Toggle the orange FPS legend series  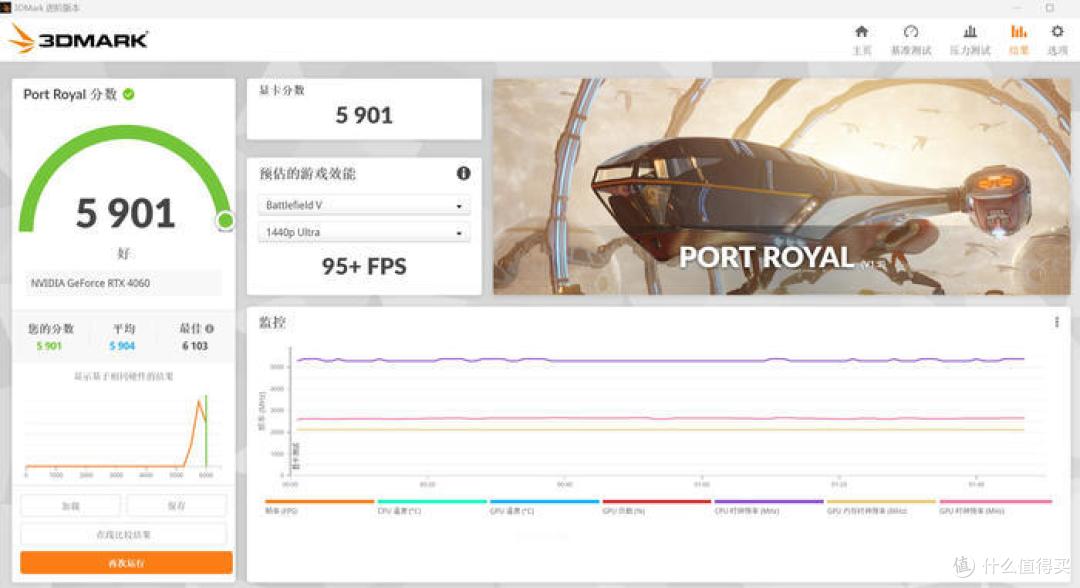320,506
